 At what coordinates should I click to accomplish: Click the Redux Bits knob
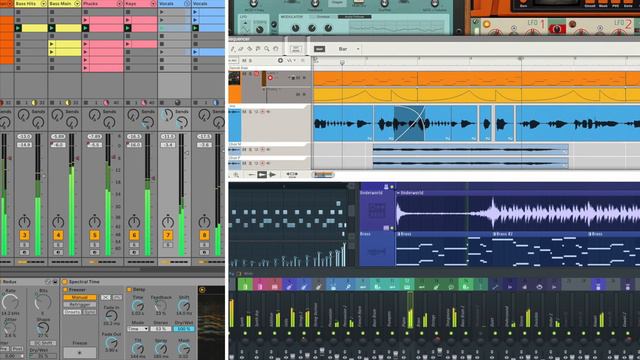(x=42, y=302)
